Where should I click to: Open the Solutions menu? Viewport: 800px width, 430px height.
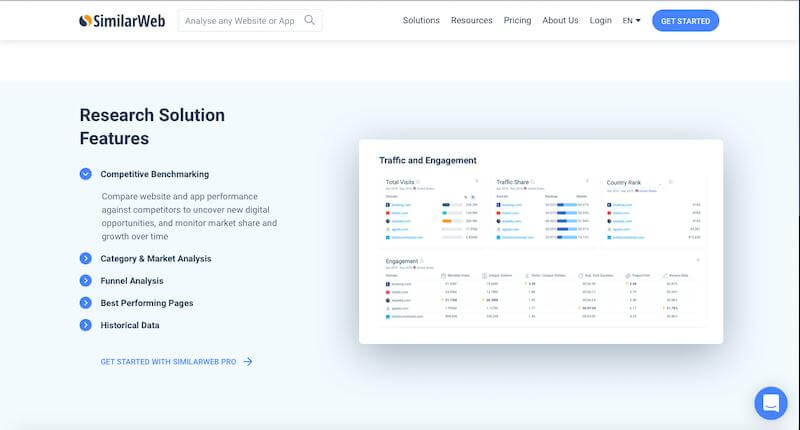click(x=421, y=20)
